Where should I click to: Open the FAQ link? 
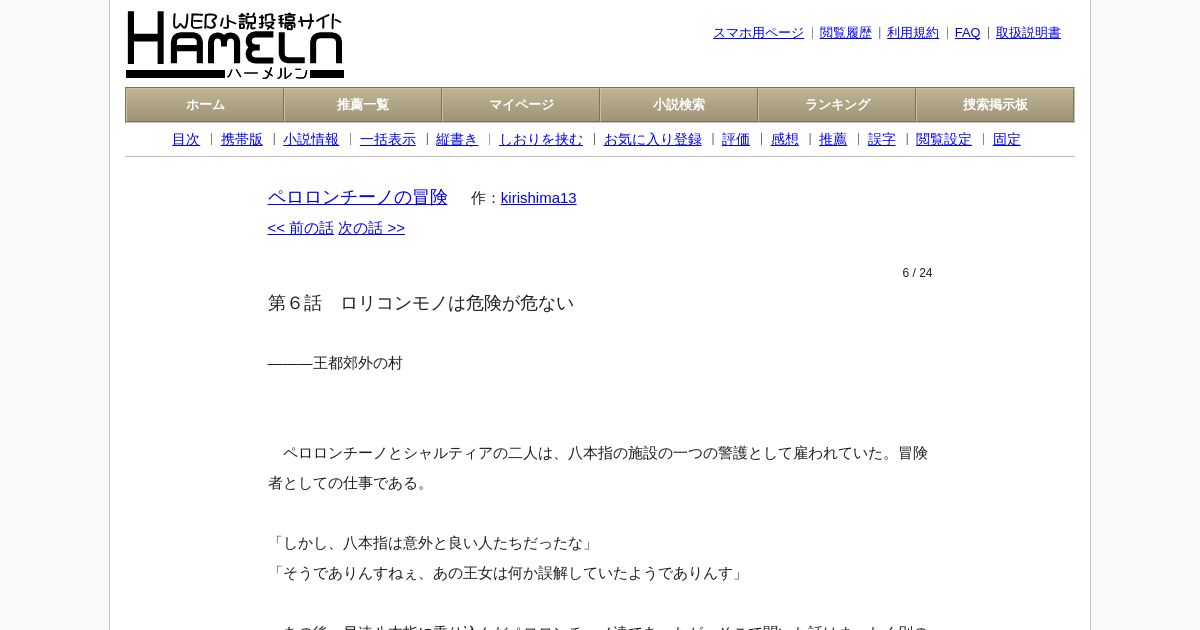point(968,33)
